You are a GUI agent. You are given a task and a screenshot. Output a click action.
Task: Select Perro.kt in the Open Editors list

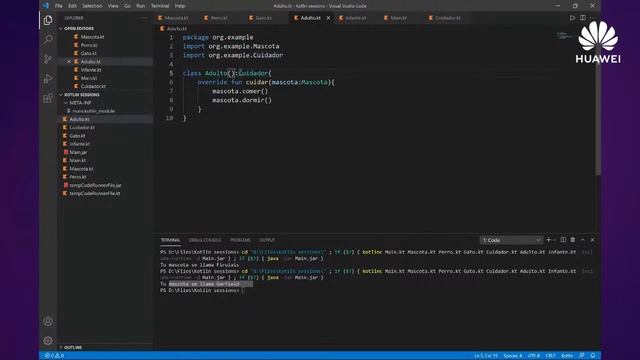(x=89, y=45)
